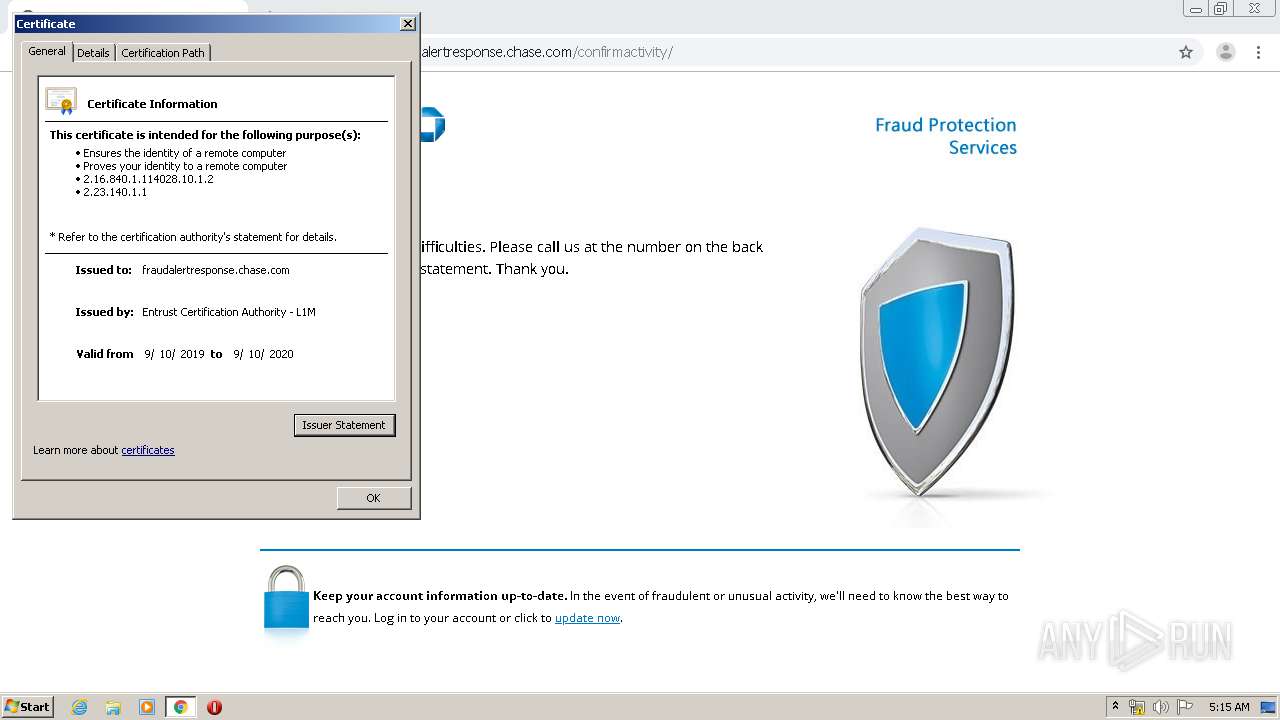The height and width of the screenshot is (720, 1280).
Task: Open the network tray icon
Action: (1137, 707)
